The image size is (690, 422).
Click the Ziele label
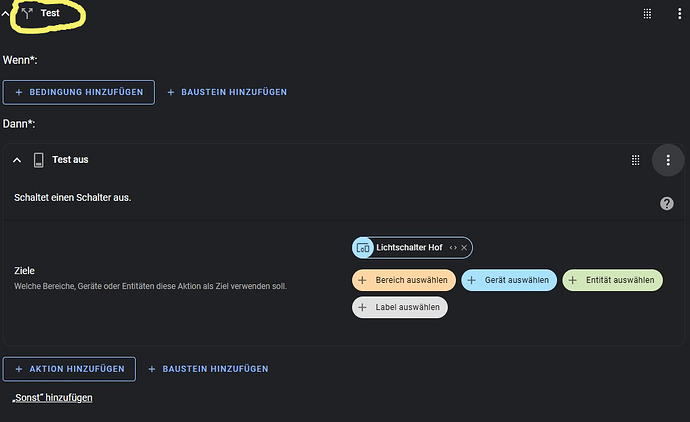(x=24, y=271)
